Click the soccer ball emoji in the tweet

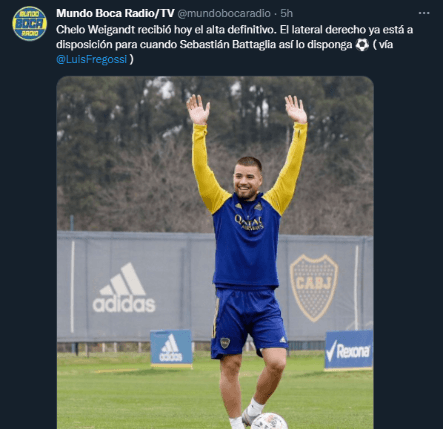[x=362, y=45]
